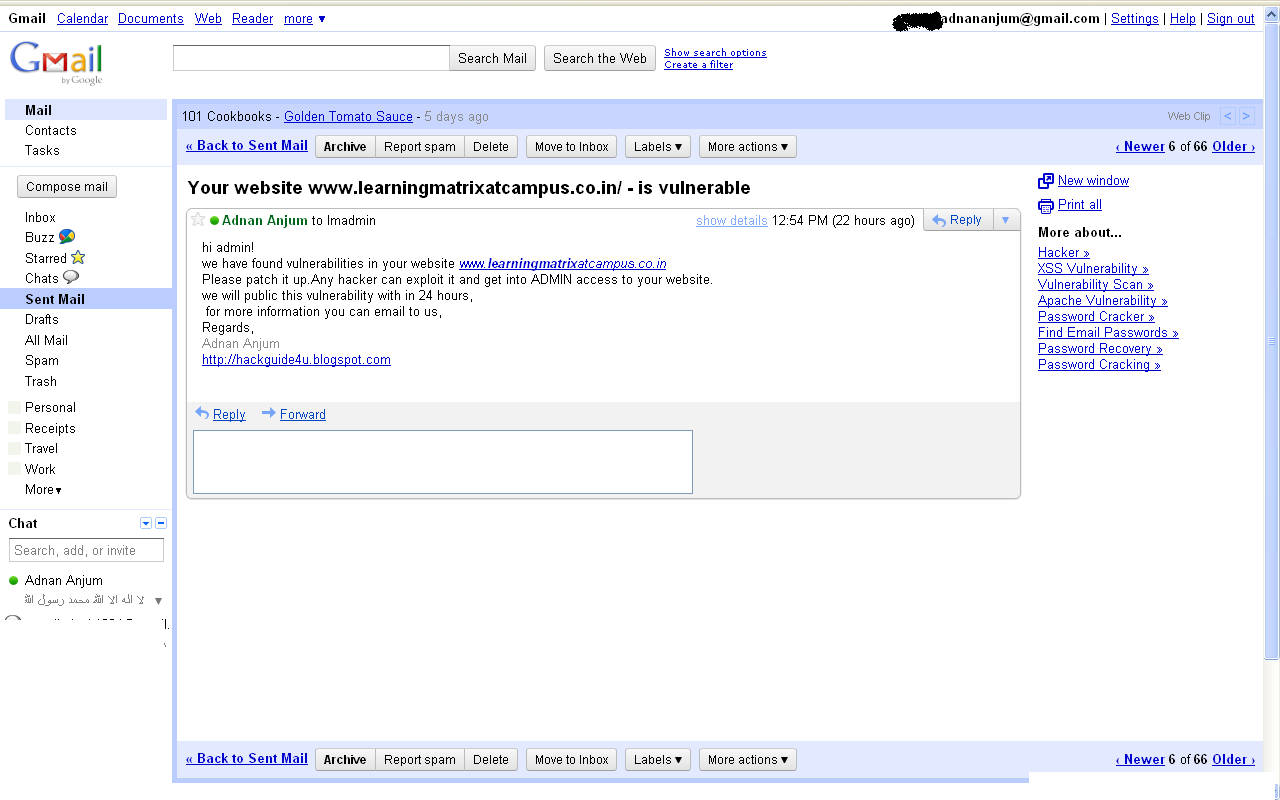Open hackguide4u.blogspot.com link
The image size is (1280, 800).
pos(296,360)
